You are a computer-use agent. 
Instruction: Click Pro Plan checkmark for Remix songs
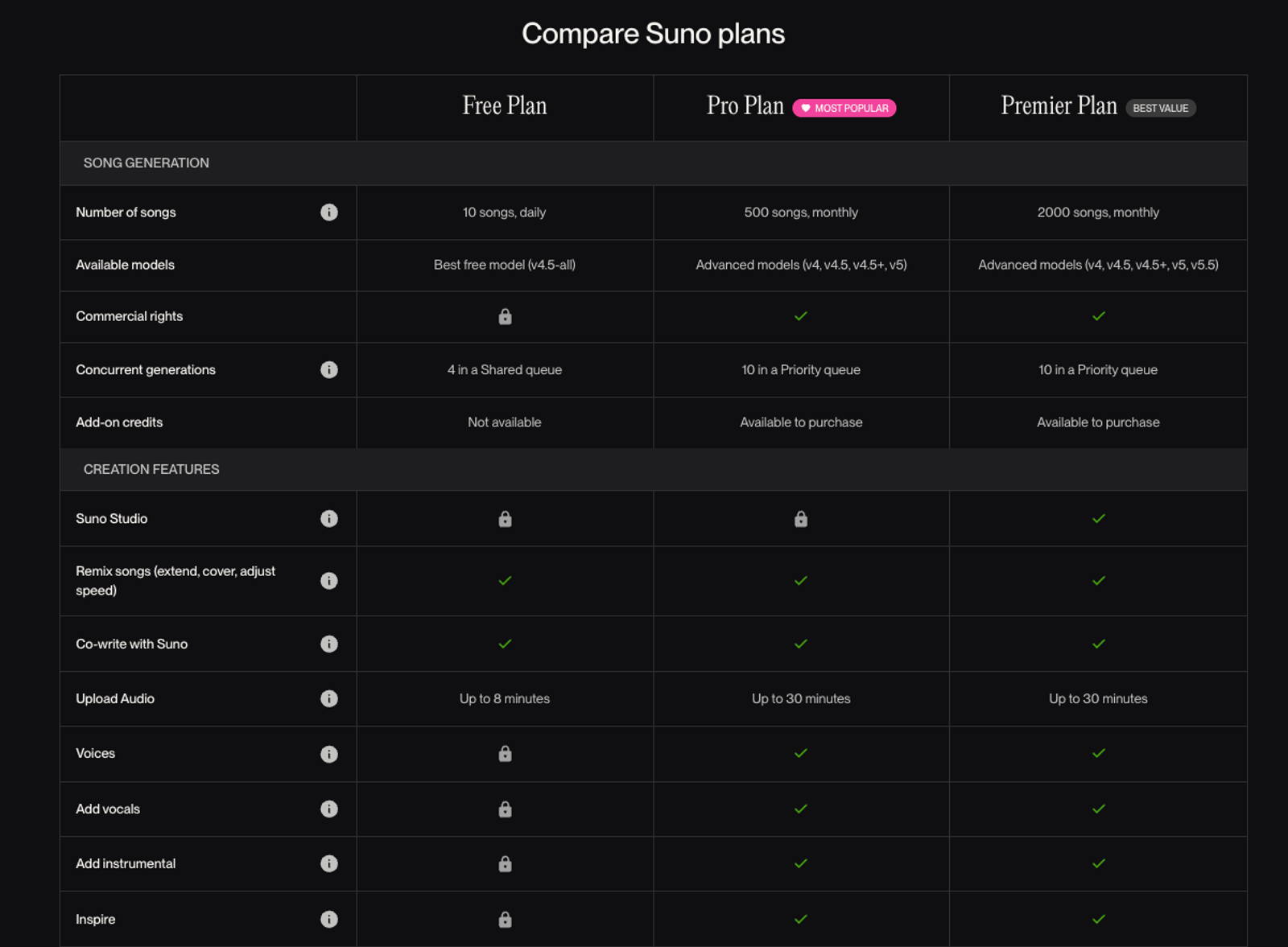point(801,581)
